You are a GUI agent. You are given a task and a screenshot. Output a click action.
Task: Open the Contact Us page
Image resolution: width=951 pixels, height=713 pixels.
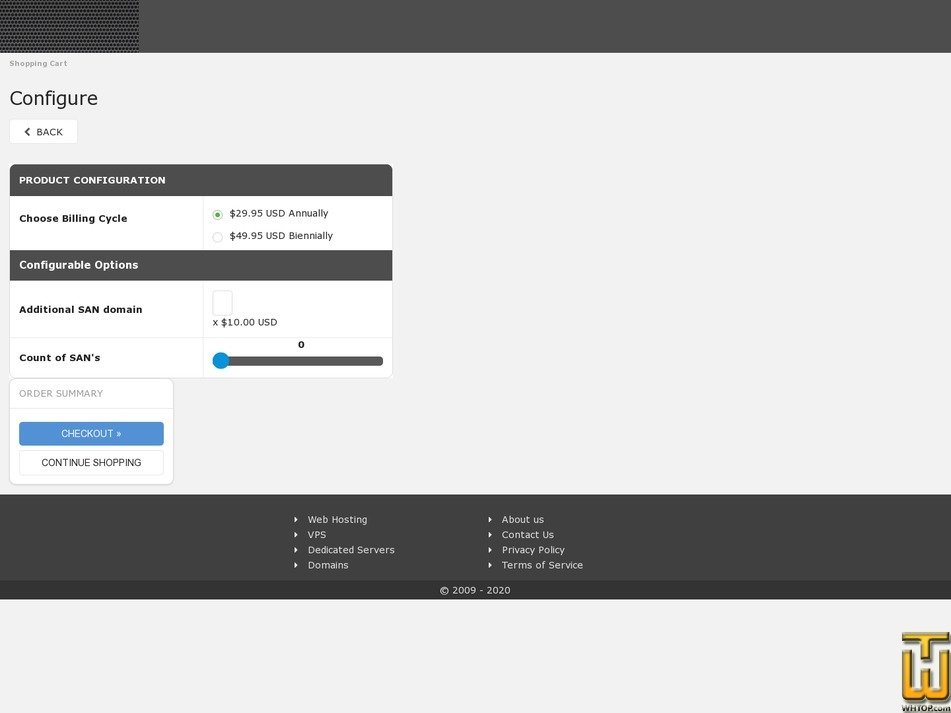coord(527,534)
